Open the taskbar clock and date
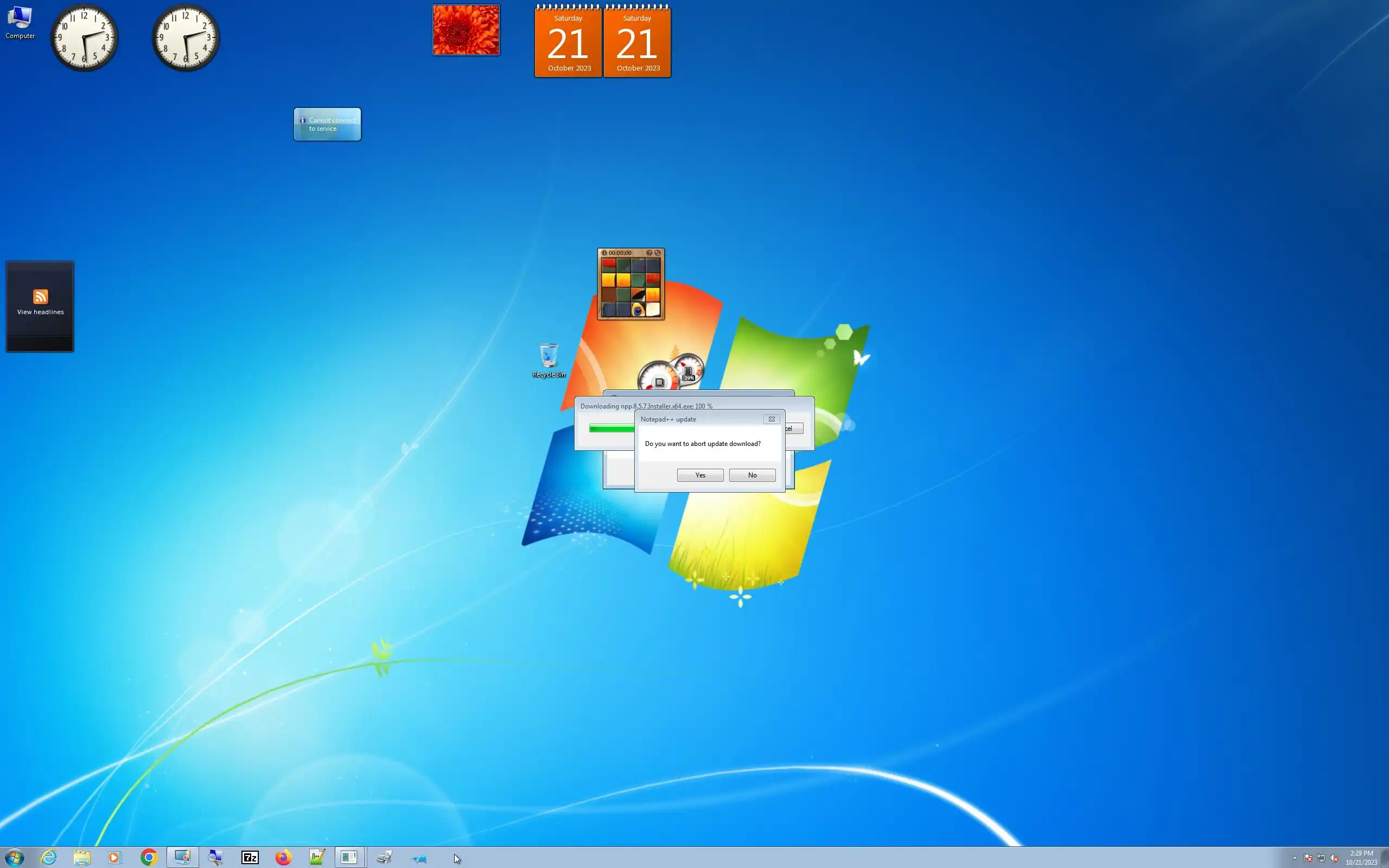1389x868 pixels. coord(1361,858)
